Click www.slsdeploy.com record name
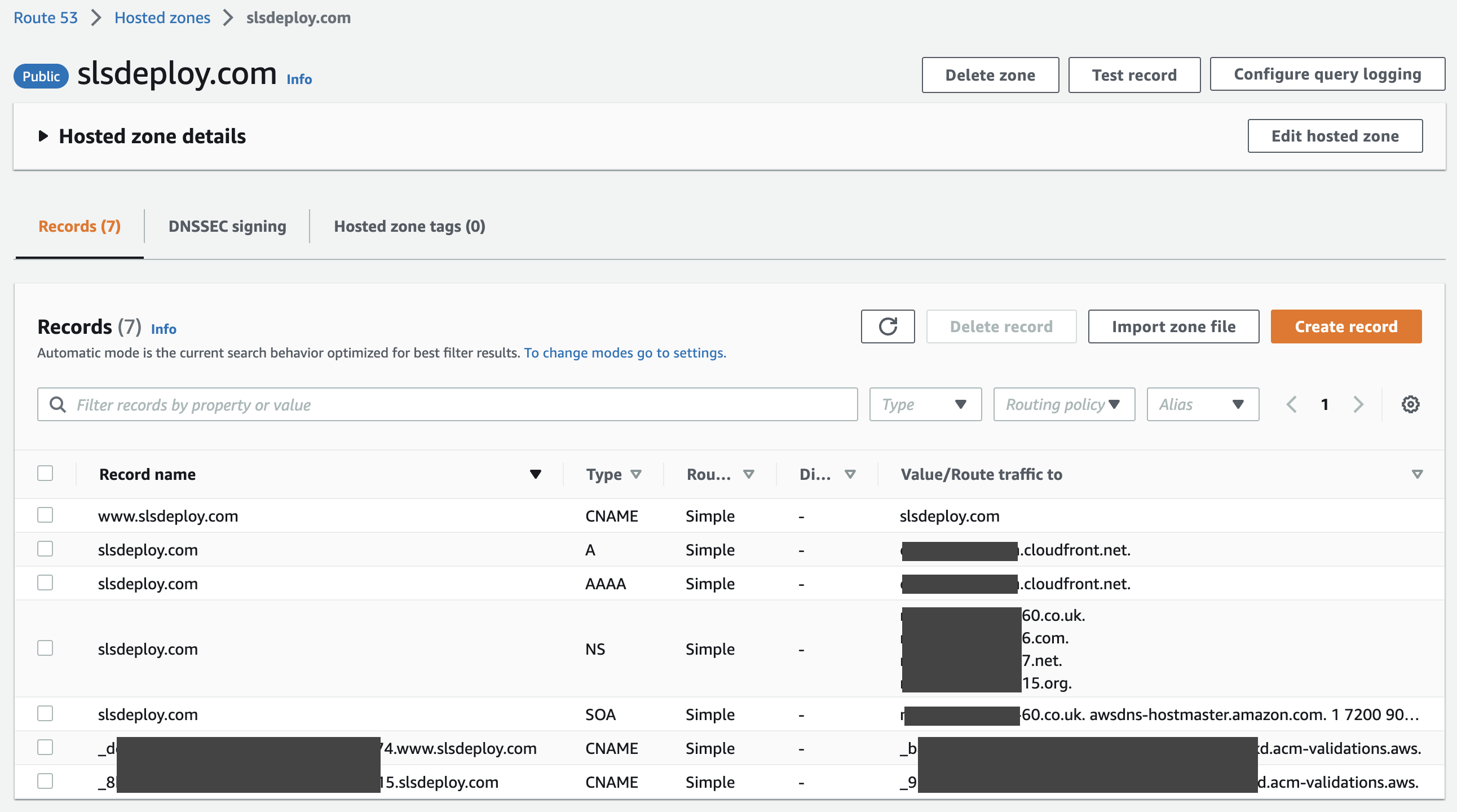The image size is (1457, 812). (x=168, y=516)
